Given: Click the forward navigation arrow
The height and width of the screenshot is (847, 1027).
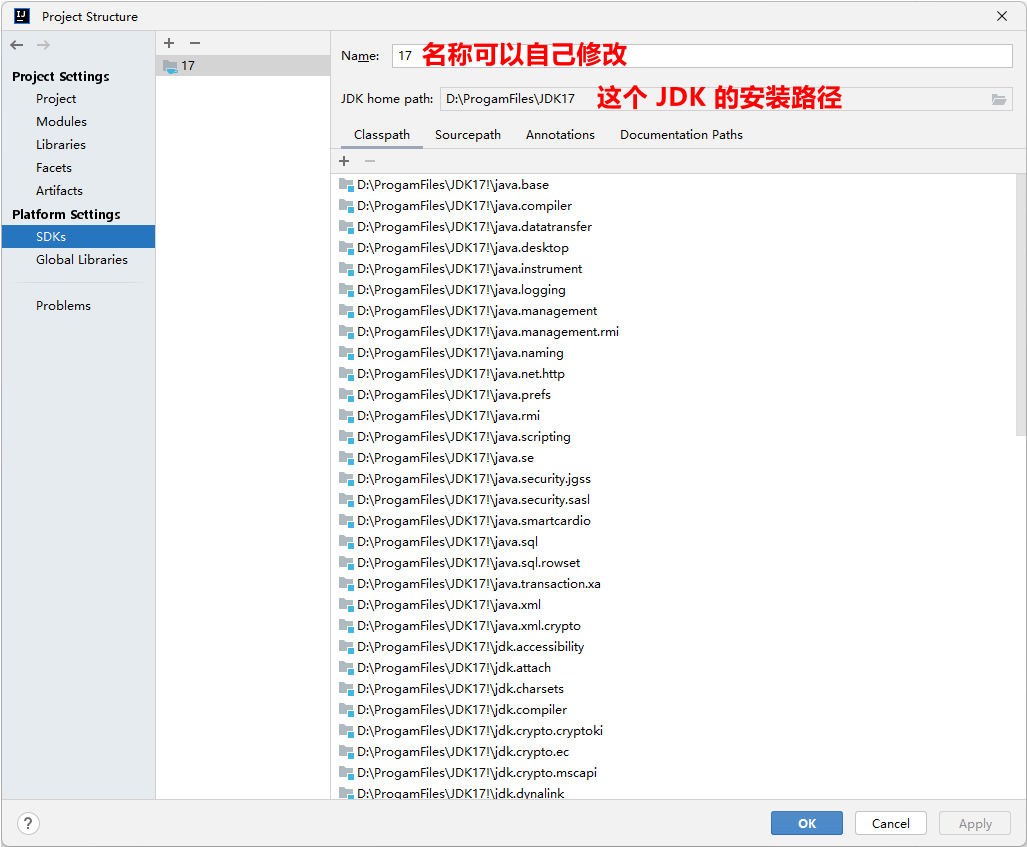Looking at the screenshot, I should coord(43,45).
